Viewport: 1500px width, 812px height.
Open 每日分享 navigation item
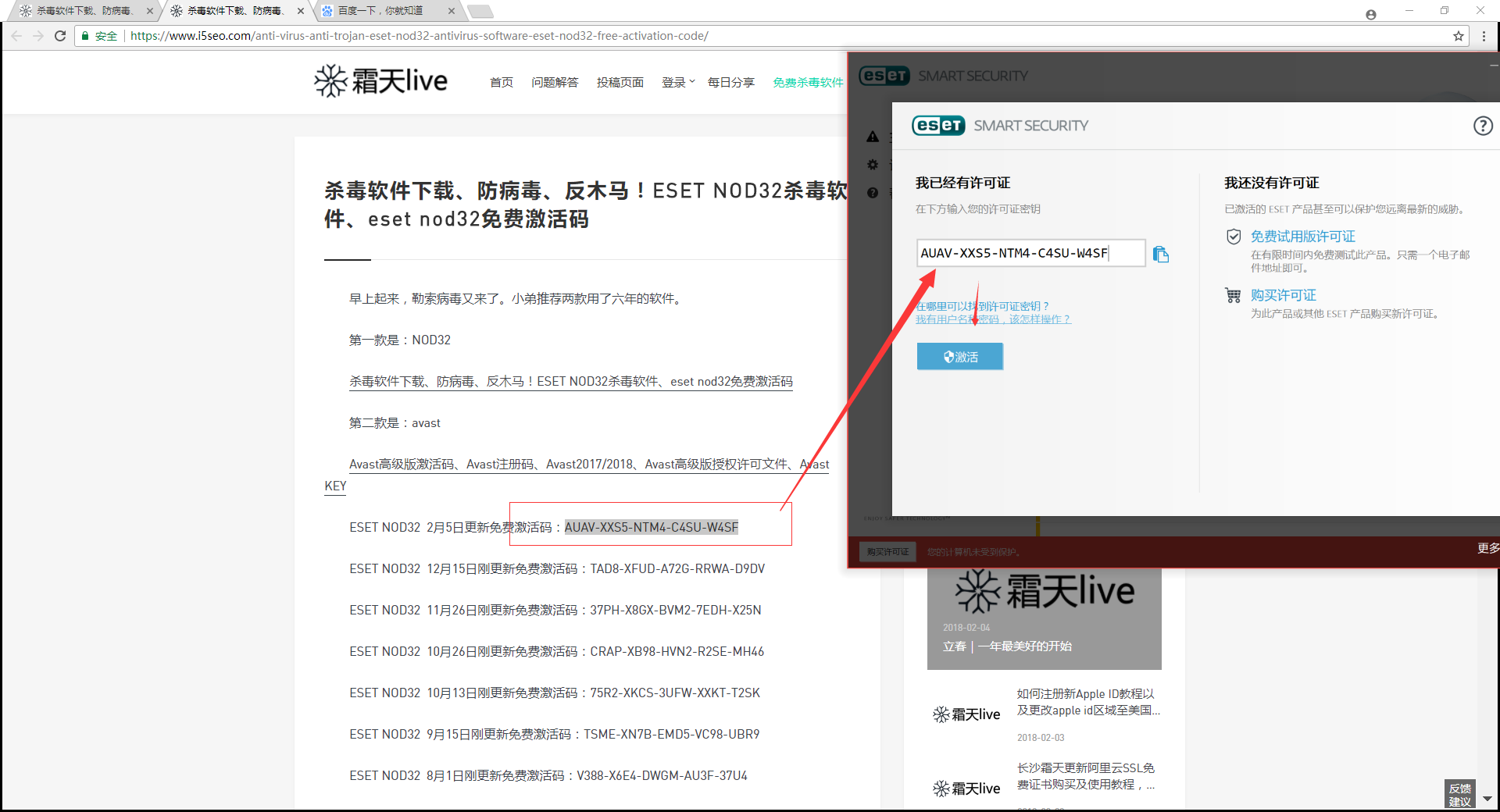pyautogui.click(x=731, y=83)
